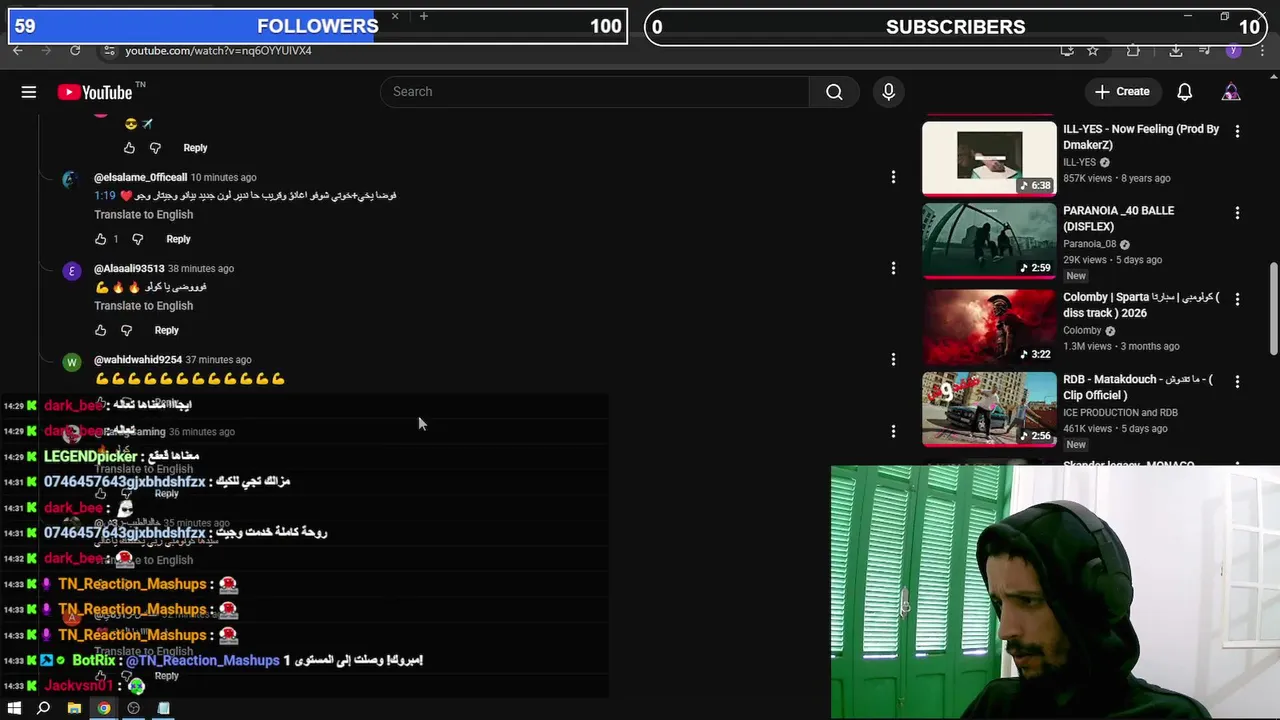The width and height of the screenshot is (1280, 720).
Task: Click the Create button
Action: click(1122, 92)
